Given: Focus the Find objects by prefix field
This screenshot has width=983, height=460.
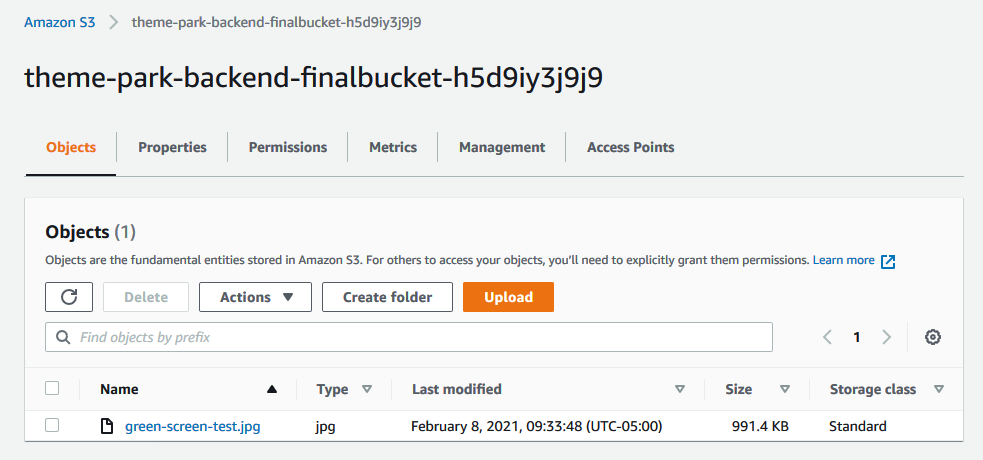Looking at the screenshot, I should 420,338.
